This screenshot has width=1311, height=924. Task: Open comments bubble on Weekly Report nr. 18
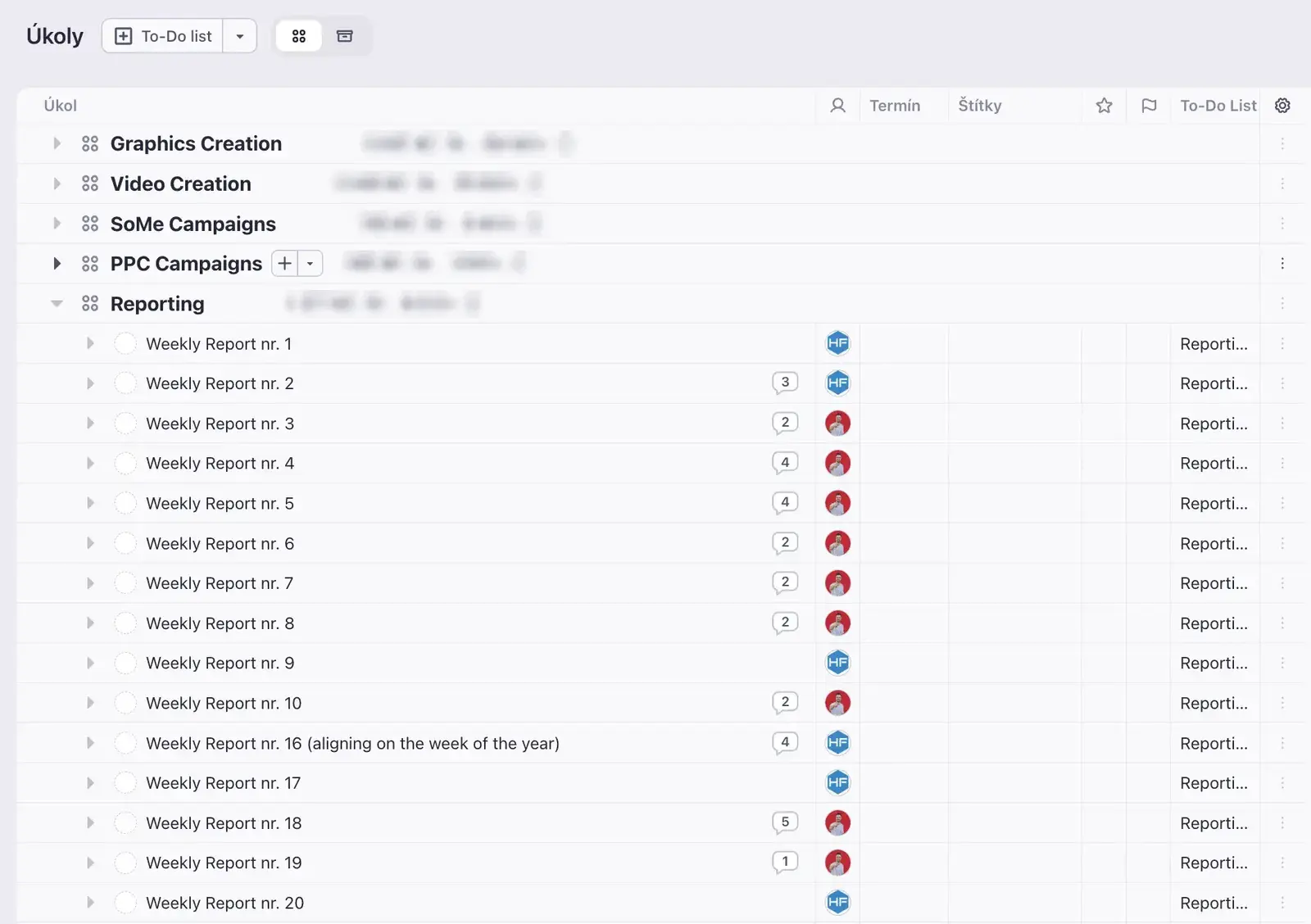785,822
